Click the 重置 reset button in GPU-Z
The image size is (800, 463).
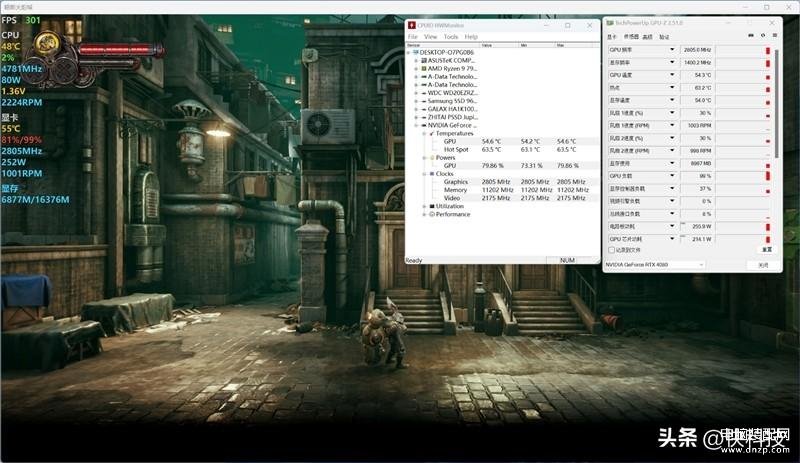(767, 250)
